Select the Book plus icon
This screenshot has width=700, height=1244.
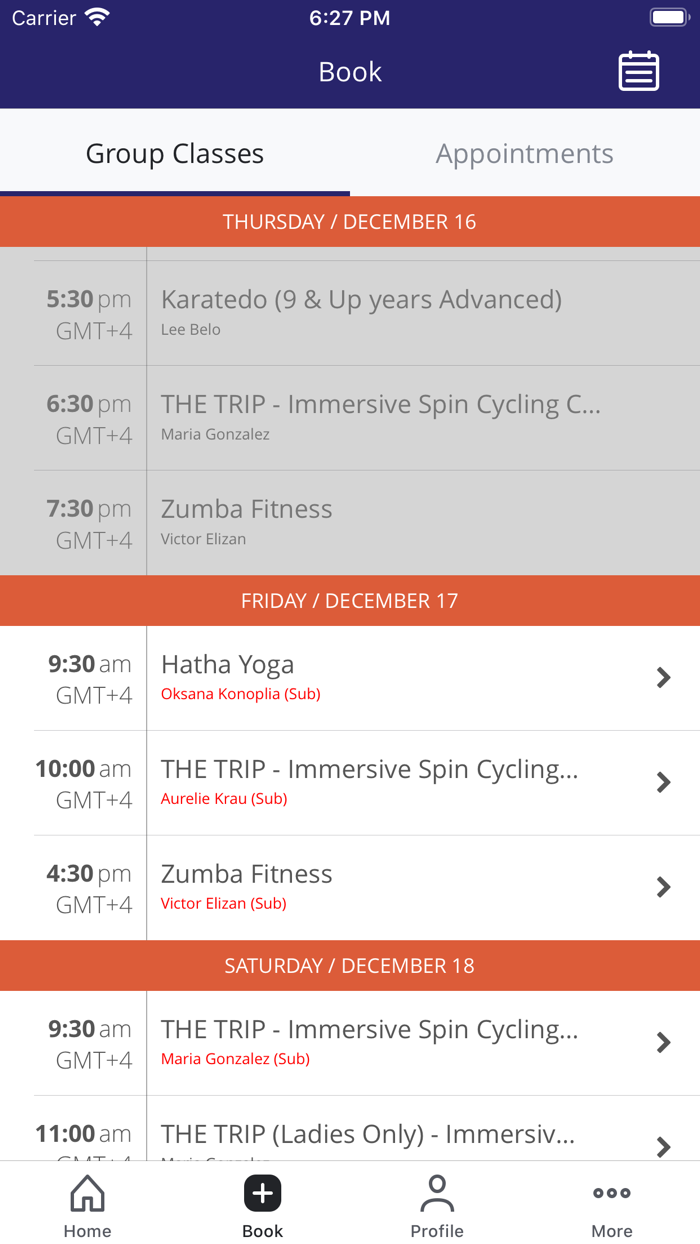point(262,1192)
